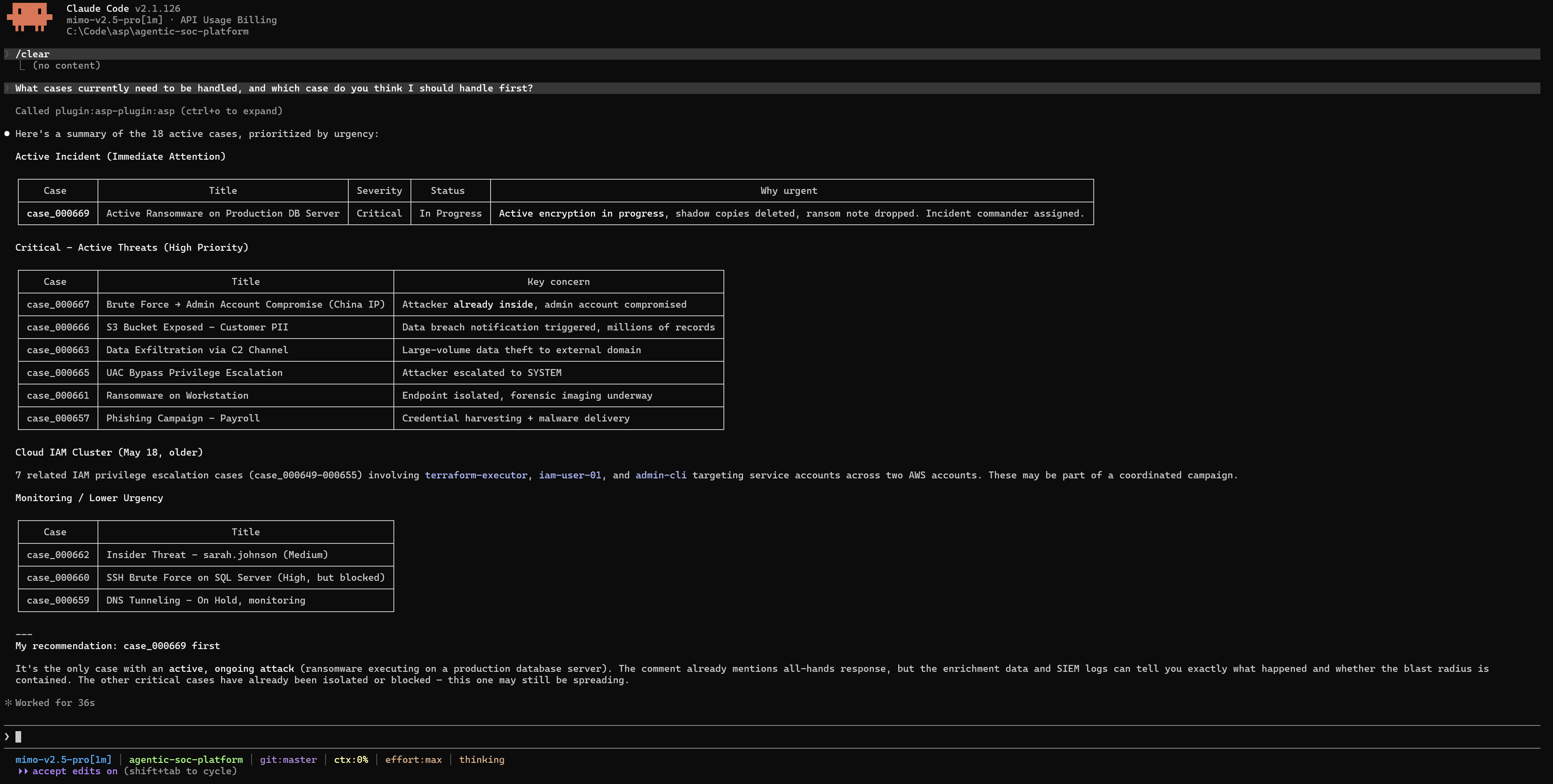The width and height of the screenshot is (1553, 784).
Task: Click the 'Cloud IAM Cluster (May 18, older)' heading
Action: tap(109, 452)
